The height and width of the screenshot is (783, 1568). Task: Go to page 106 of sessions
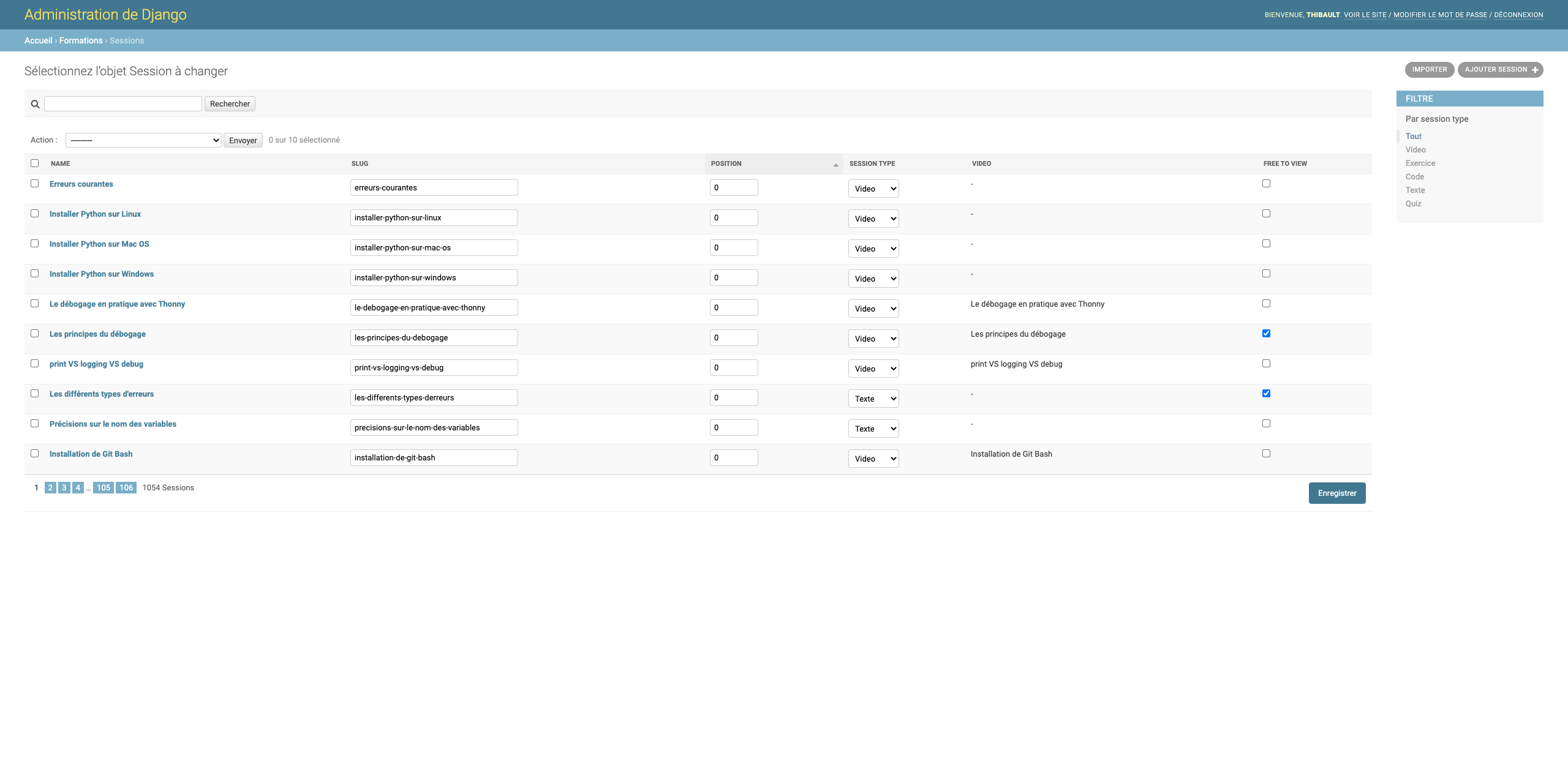(126, 487)
